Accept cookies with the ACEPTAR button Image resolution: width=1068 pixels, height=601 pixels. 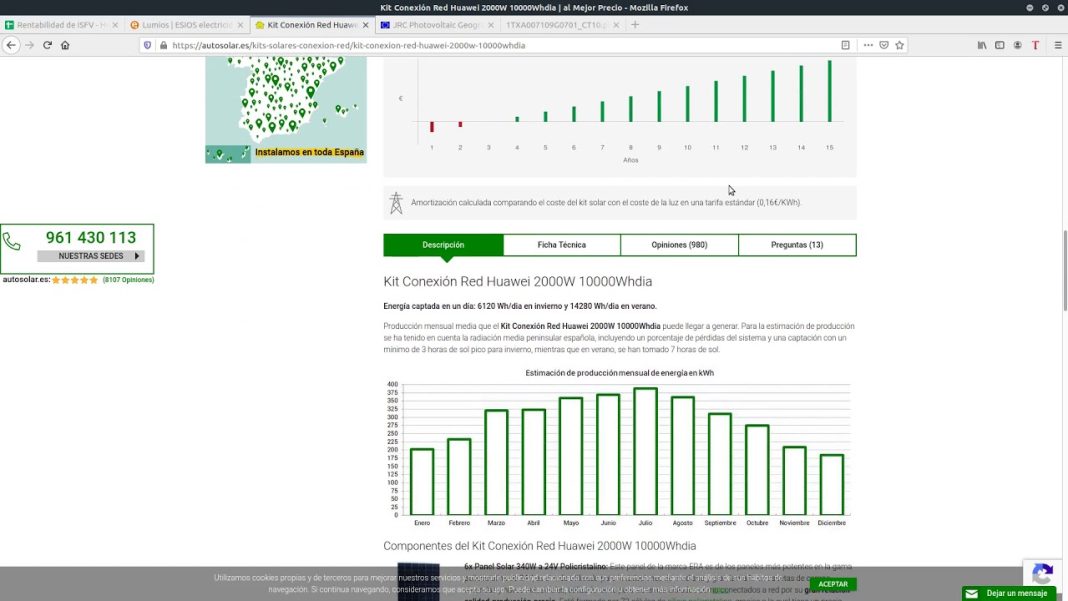point(833,584)
